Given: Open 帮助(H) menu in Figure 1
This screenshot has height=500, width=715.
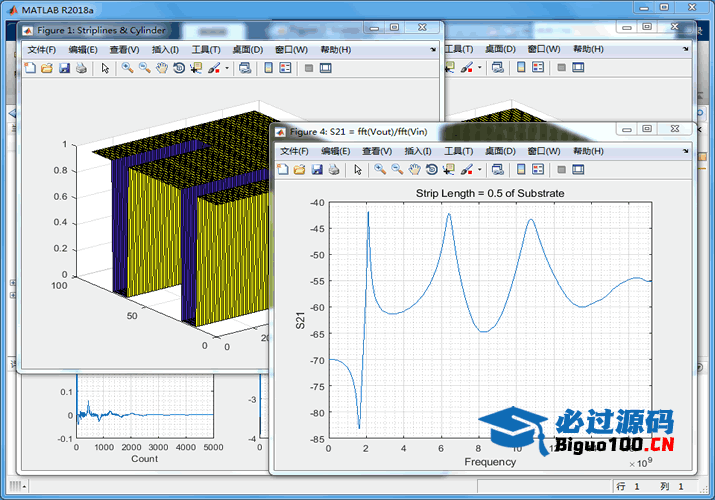Looking at the screenshot, I should pos(336,50).
